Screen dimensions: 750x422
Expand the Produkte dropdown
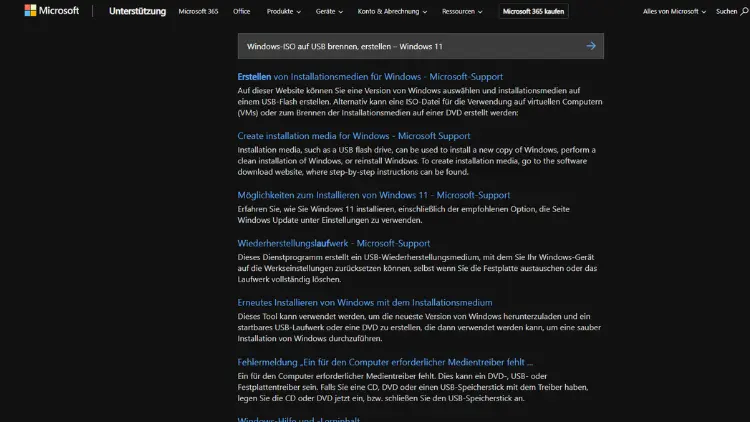point(284,11)
